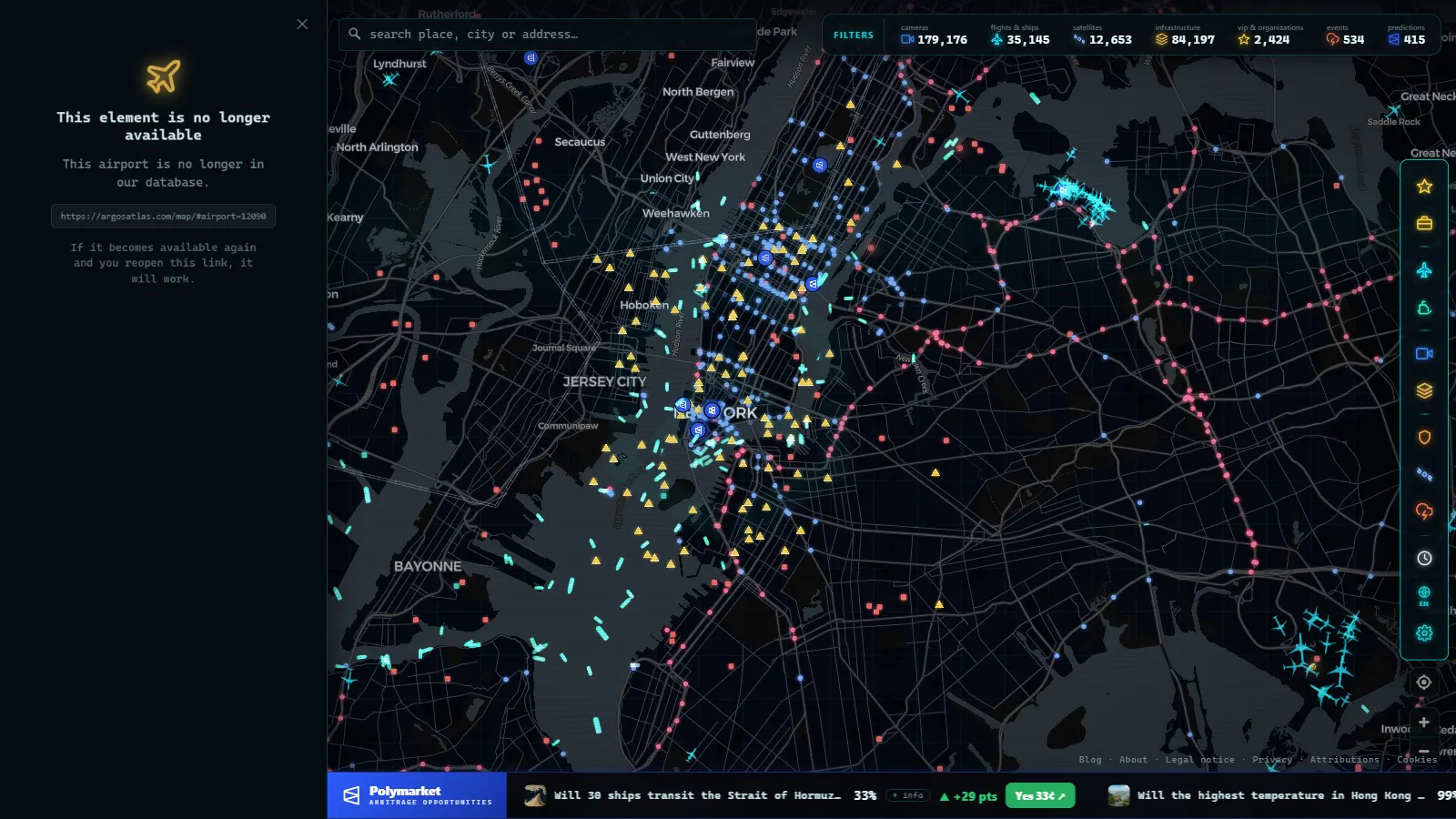The width and height of the screenshot is (1456, 819).
Task: Open the Privacy footer link
Action: [1271, 760]
